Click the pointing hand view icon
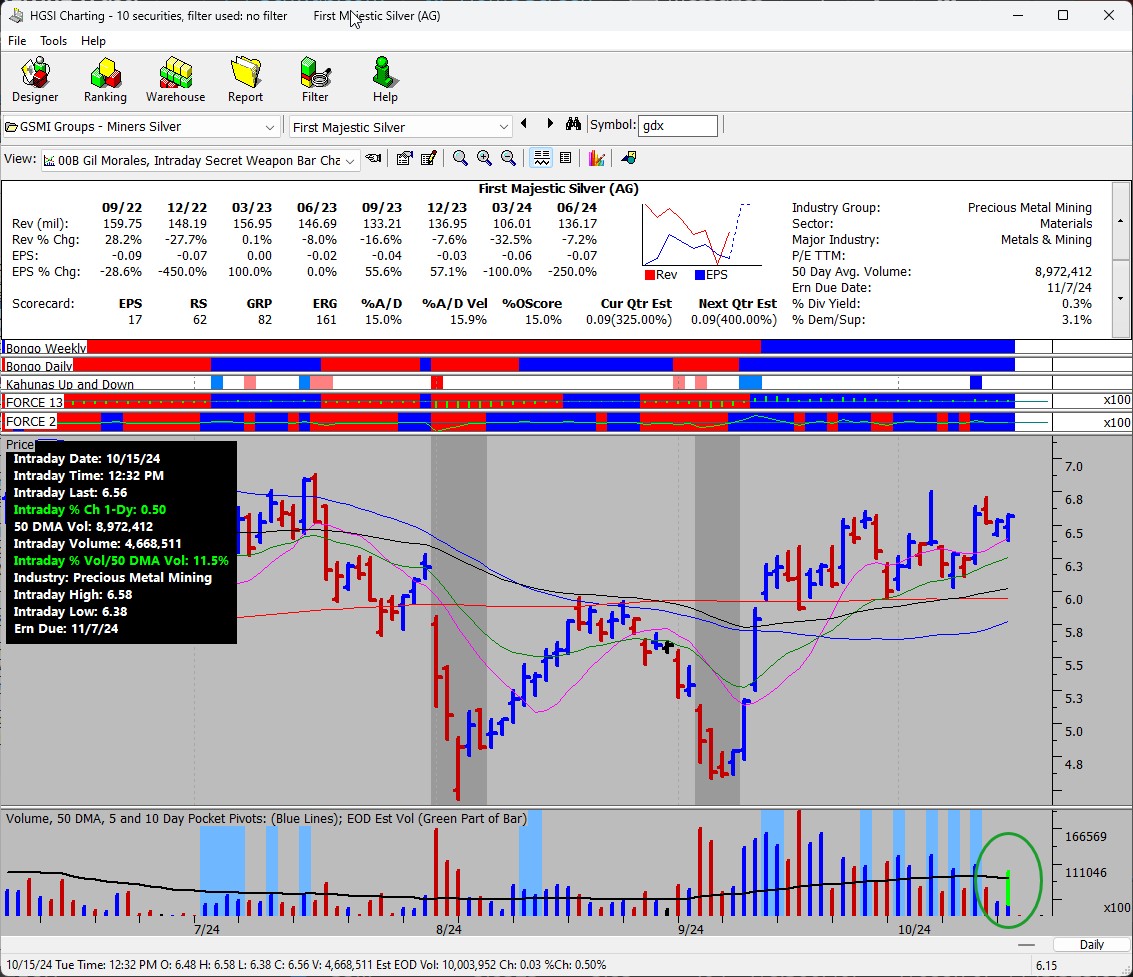 point(374,158)
